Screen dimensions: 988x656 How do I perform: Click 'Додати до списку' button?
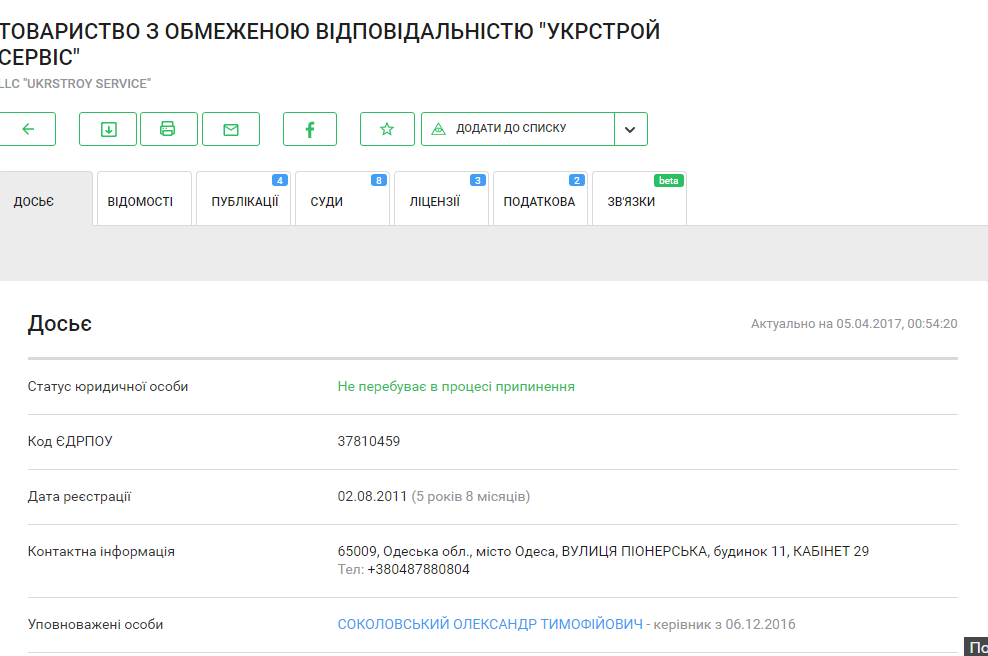(517, 129)
